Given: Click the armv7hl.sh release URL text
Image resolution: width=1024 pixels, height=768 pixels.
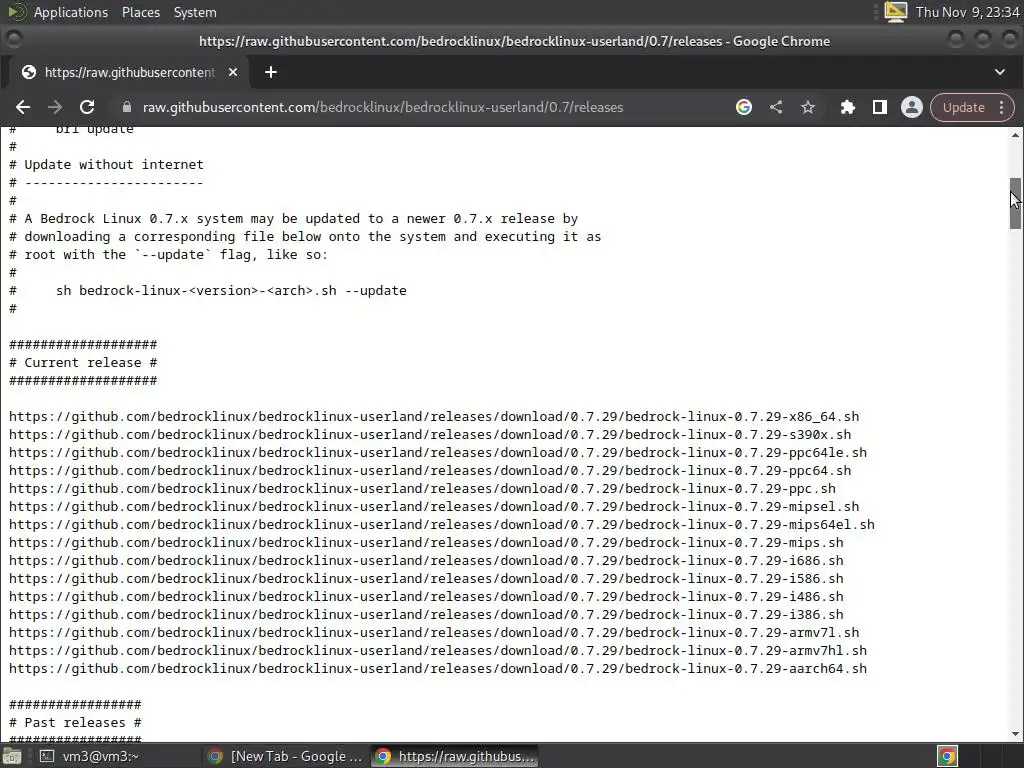Looking at the screenshot, I should (438, 650).
